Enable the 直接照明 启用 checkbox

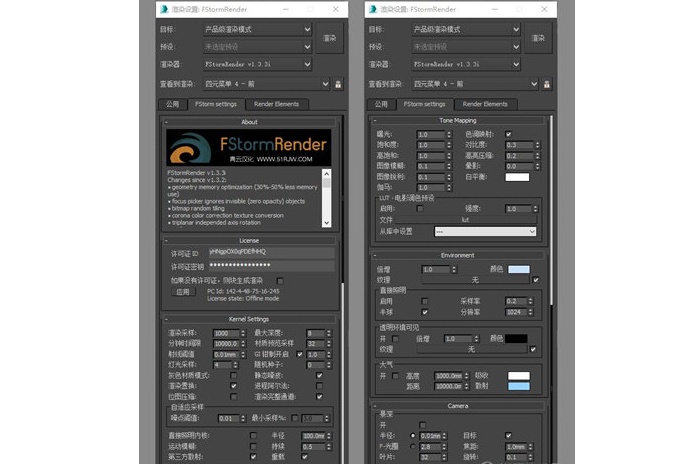426,301
